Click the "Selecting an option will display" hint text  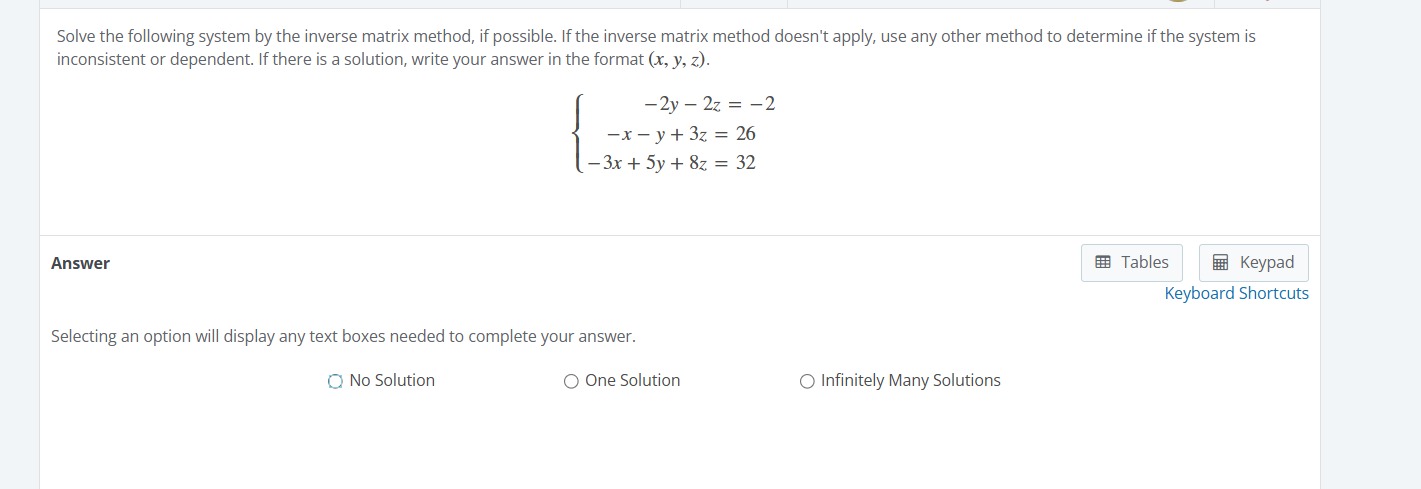click(343, 336)
